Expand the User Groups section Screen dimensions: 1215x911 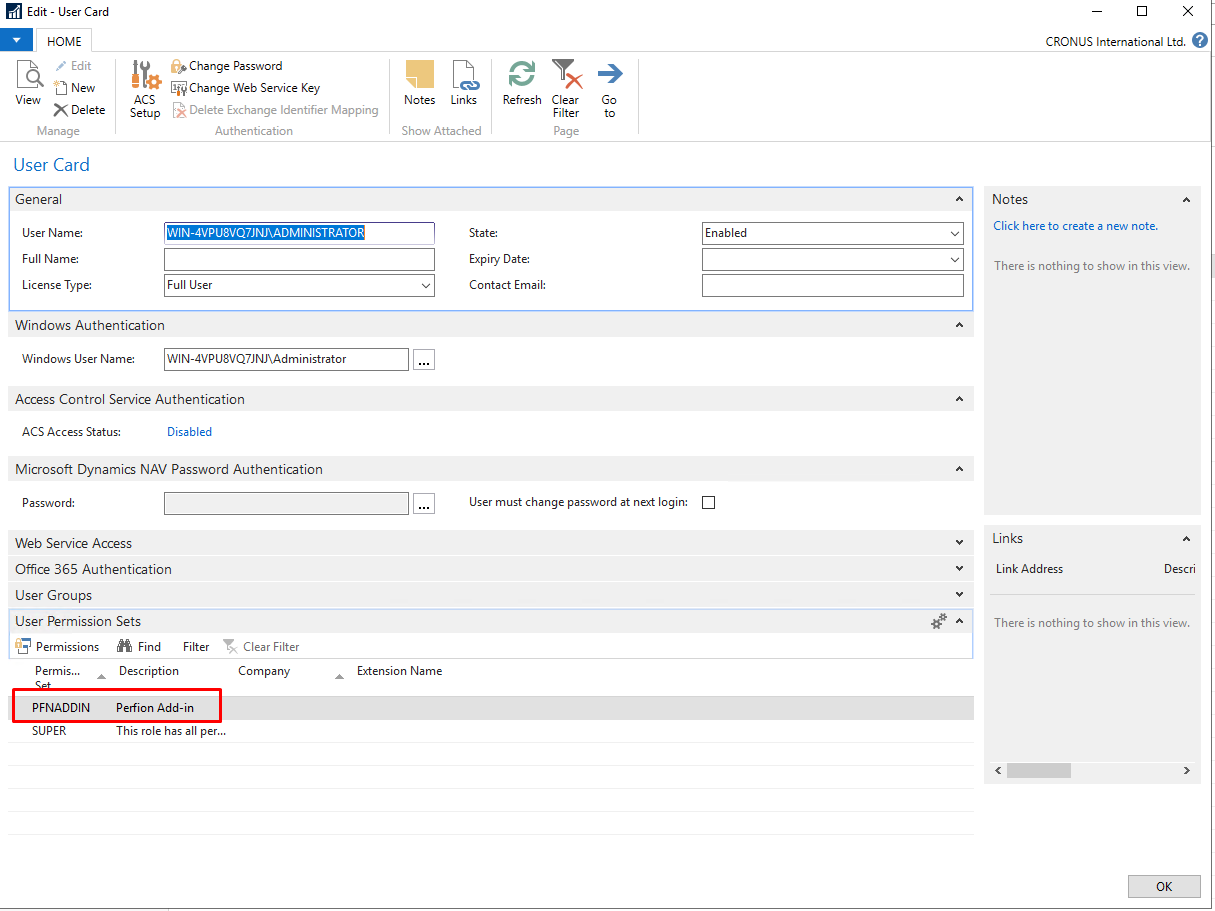pyautogui.click(x=960, y=595)
